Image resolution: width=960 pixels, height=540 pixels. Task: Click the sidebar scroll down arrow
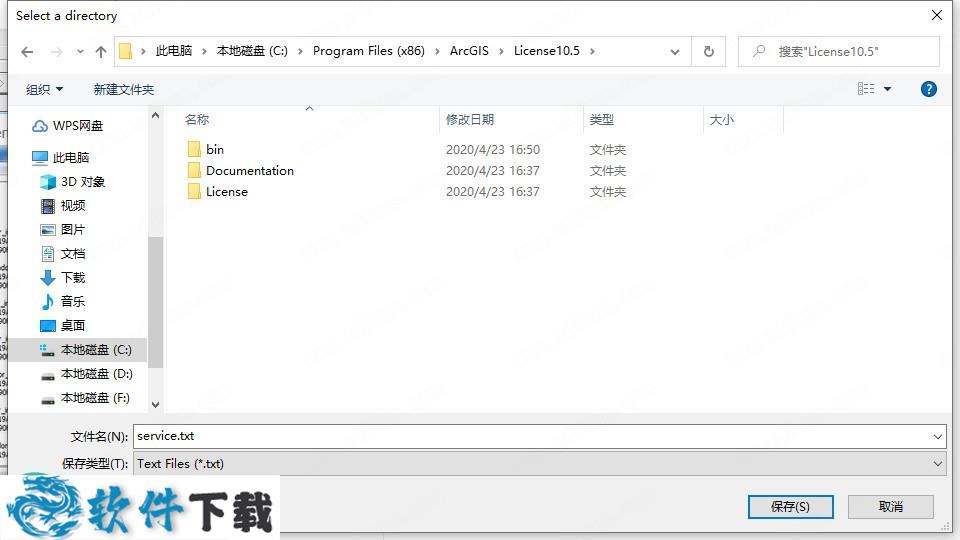pos(156,405)
